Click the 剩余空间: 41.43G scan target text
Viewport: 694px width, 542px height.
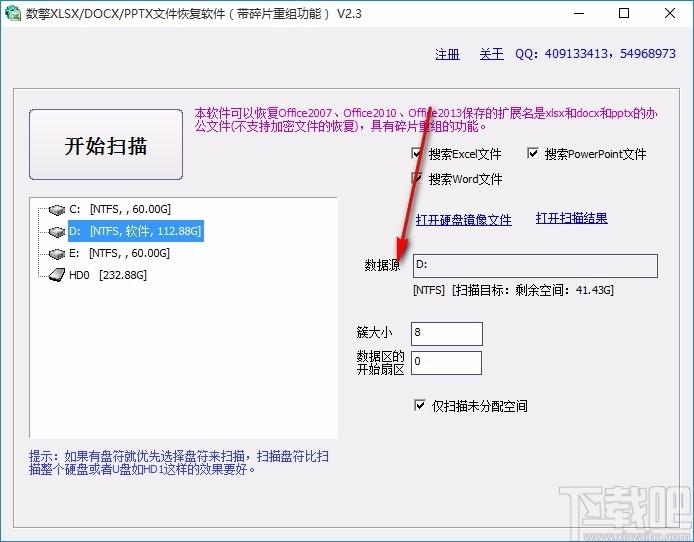513,290
